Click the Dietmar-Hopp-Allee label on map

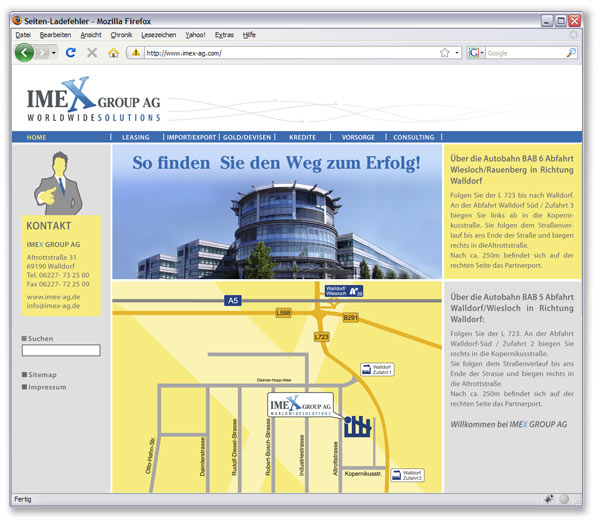click(x=274, y=380)
